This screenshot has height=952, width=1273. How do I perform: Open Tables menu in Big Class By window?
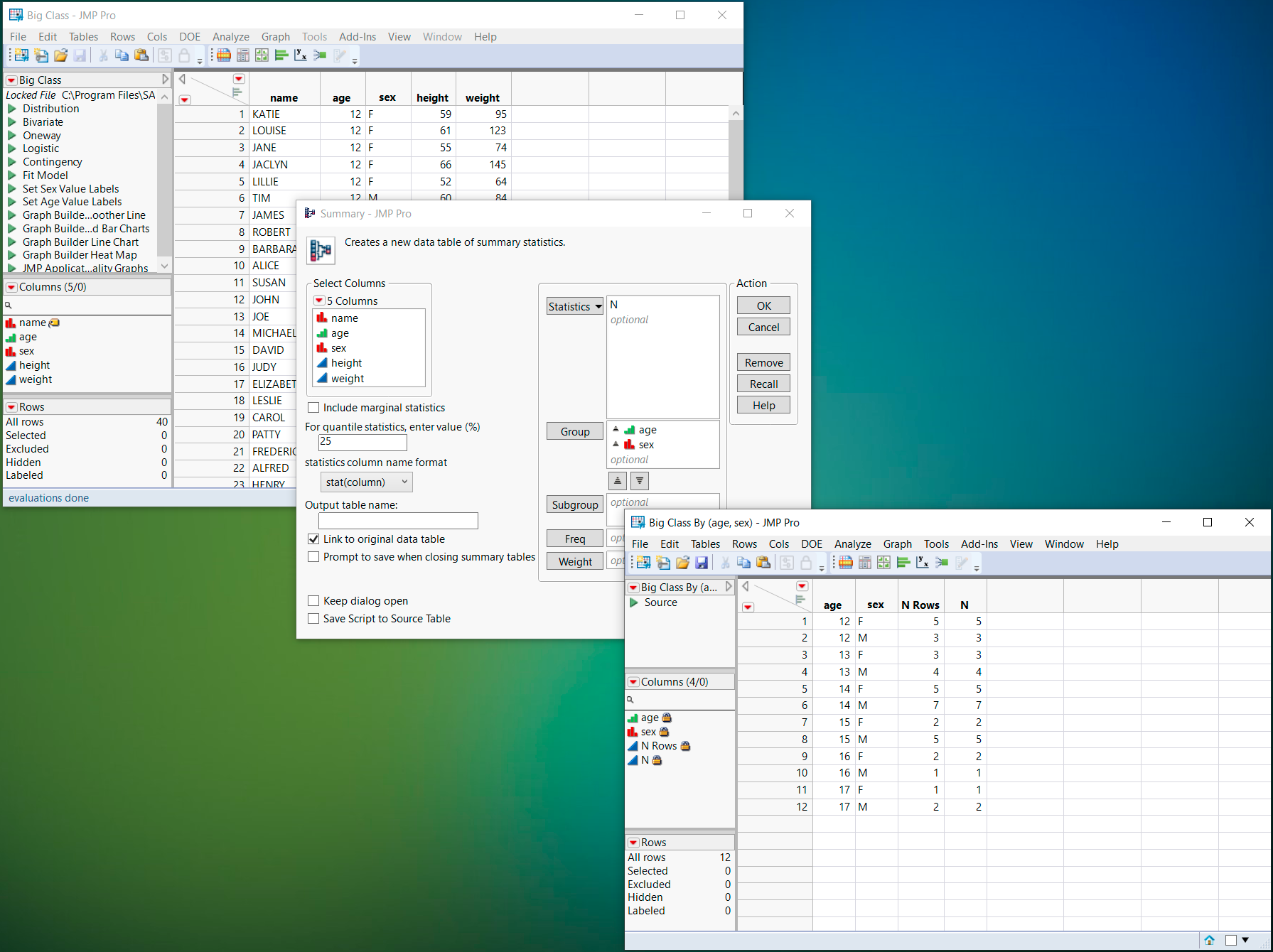point(705,544)
